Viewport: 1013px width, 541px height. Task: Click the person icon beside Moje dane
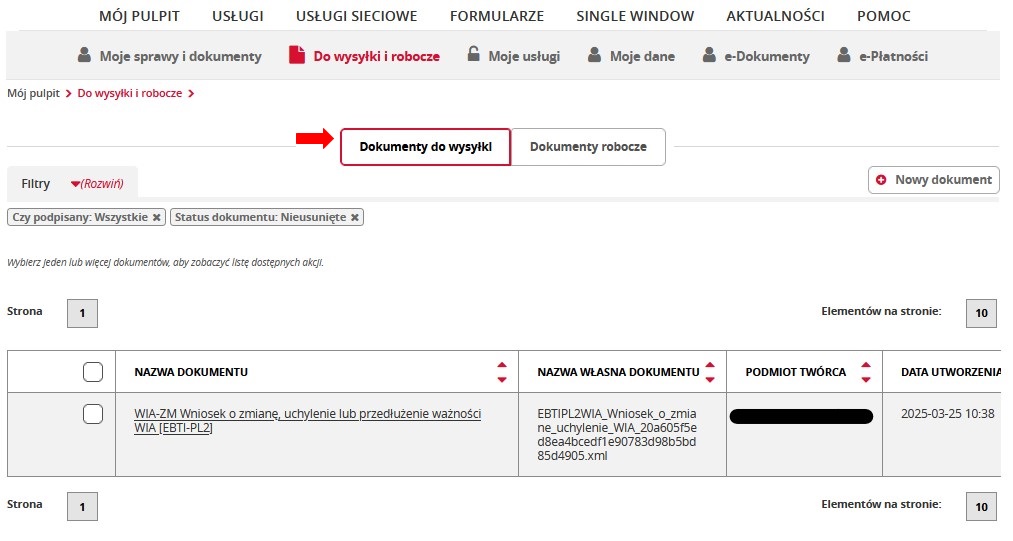point(595,56)
